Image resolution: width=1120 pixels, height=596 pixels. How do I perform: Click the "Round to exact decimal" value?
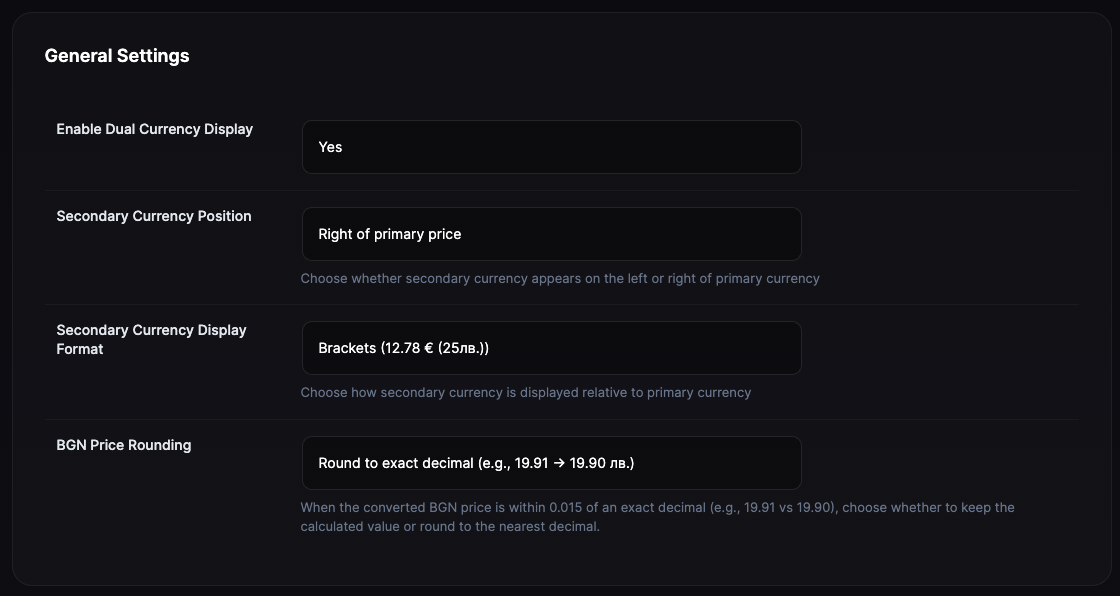pyautogui.click(x=395, y=463)
